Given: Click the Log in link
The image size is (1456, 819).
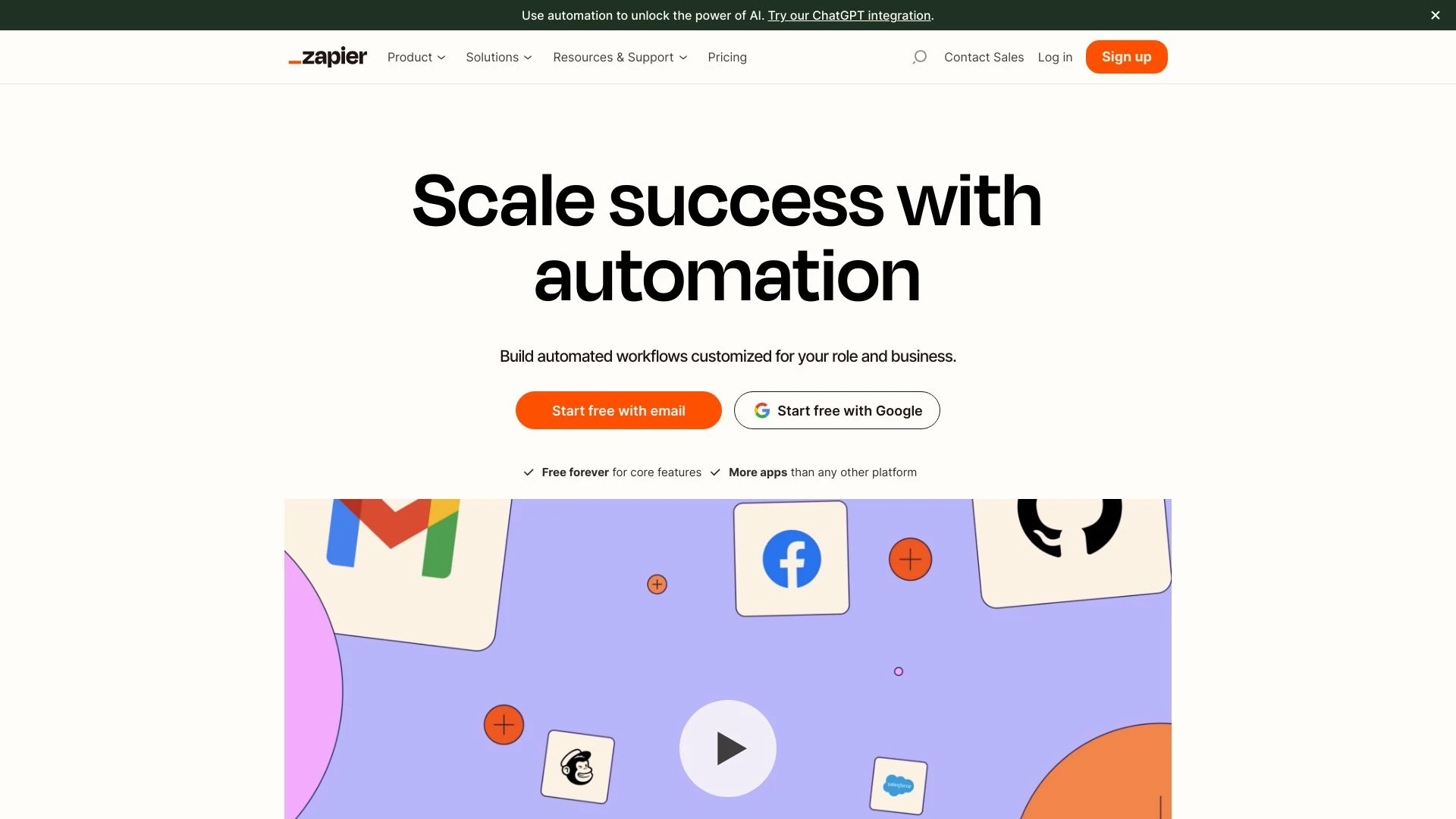Looking at the screenshot, I should coord(1055,56).
